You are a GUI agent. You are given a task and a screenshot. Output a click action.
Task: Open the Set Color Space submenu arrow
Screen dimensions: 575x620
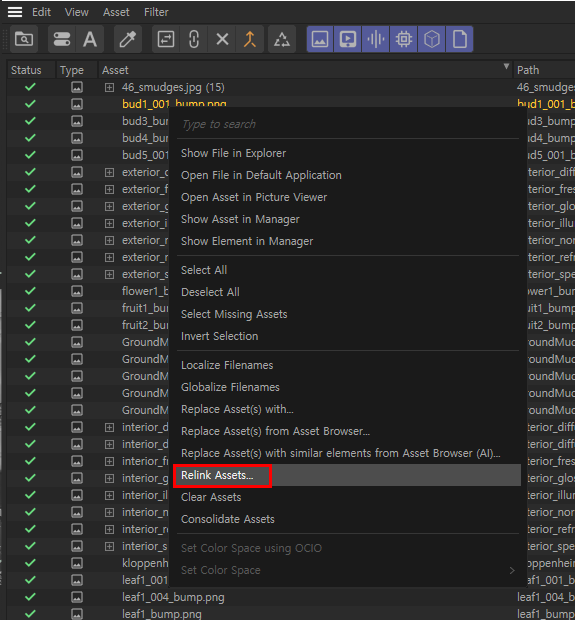(x=512, y=570)
